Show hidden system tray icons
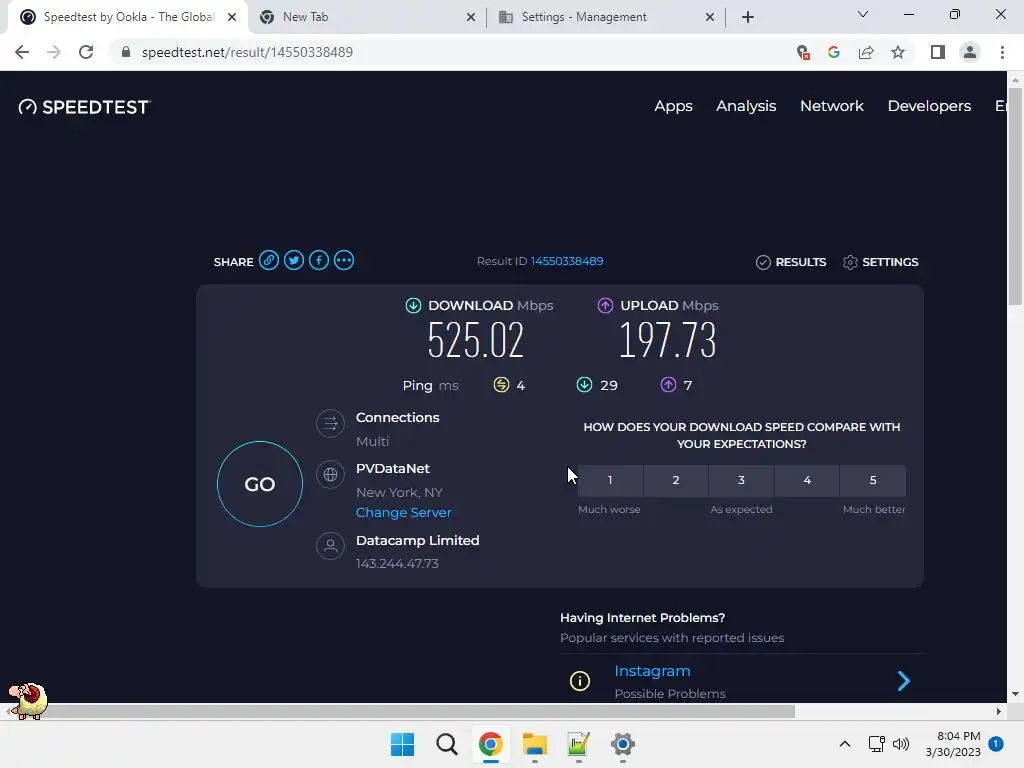The width and height of the screenshot is (1024, 768). 844,744
